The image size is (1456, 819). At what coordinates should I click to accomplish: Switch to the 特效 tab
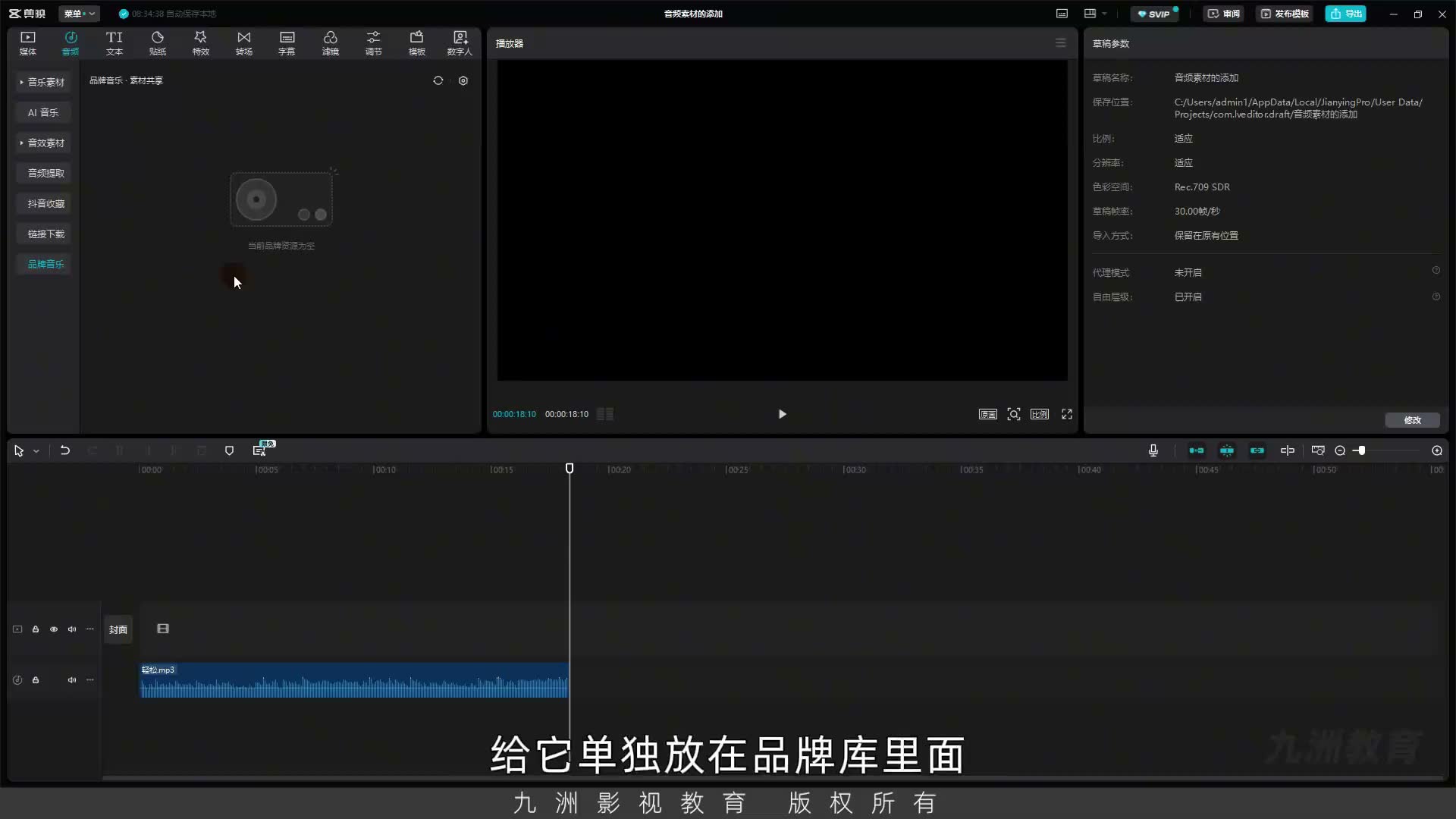(201, 43)
